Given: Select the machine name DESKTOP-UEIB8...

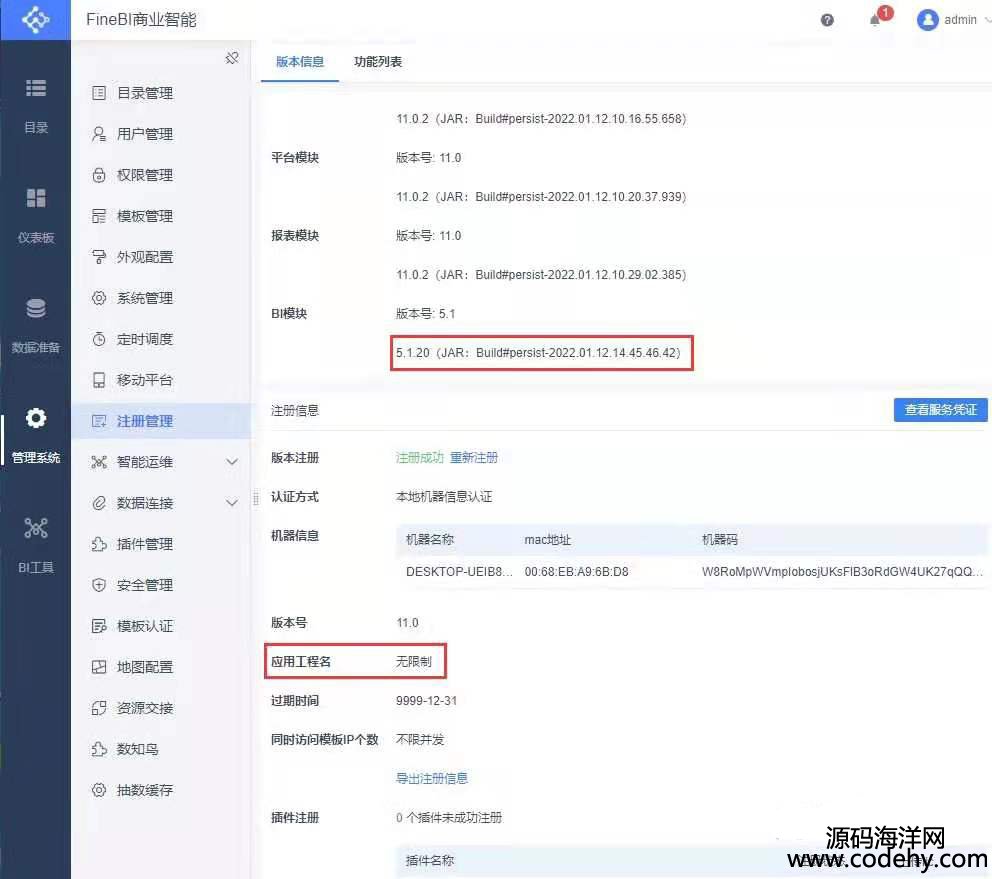Looking at the screenshot, I should pyautogui.click(x=459, y=572).
